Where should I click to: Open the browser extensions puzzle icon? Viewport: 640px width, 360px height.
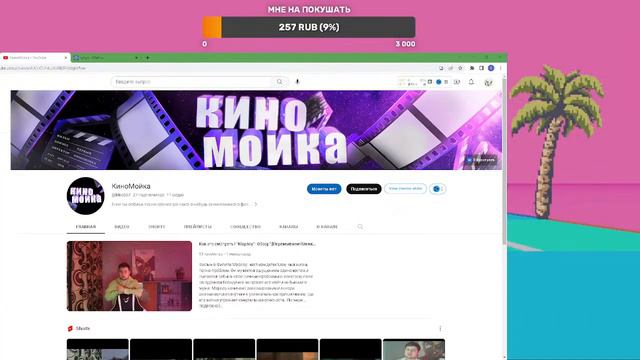pyautogui.click(x=472, y=68)
